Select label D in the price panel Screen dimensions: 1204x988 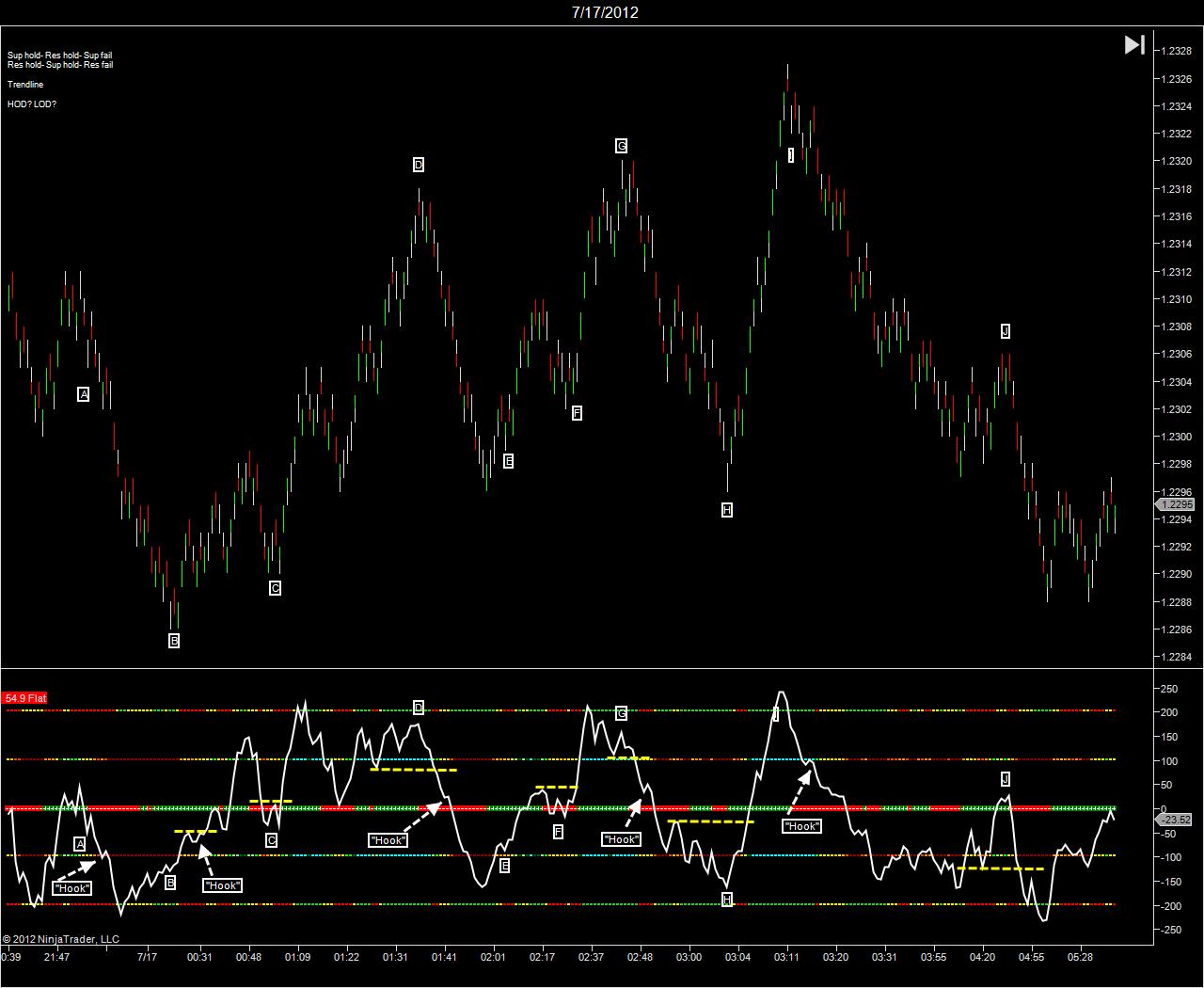coord(419,165)
